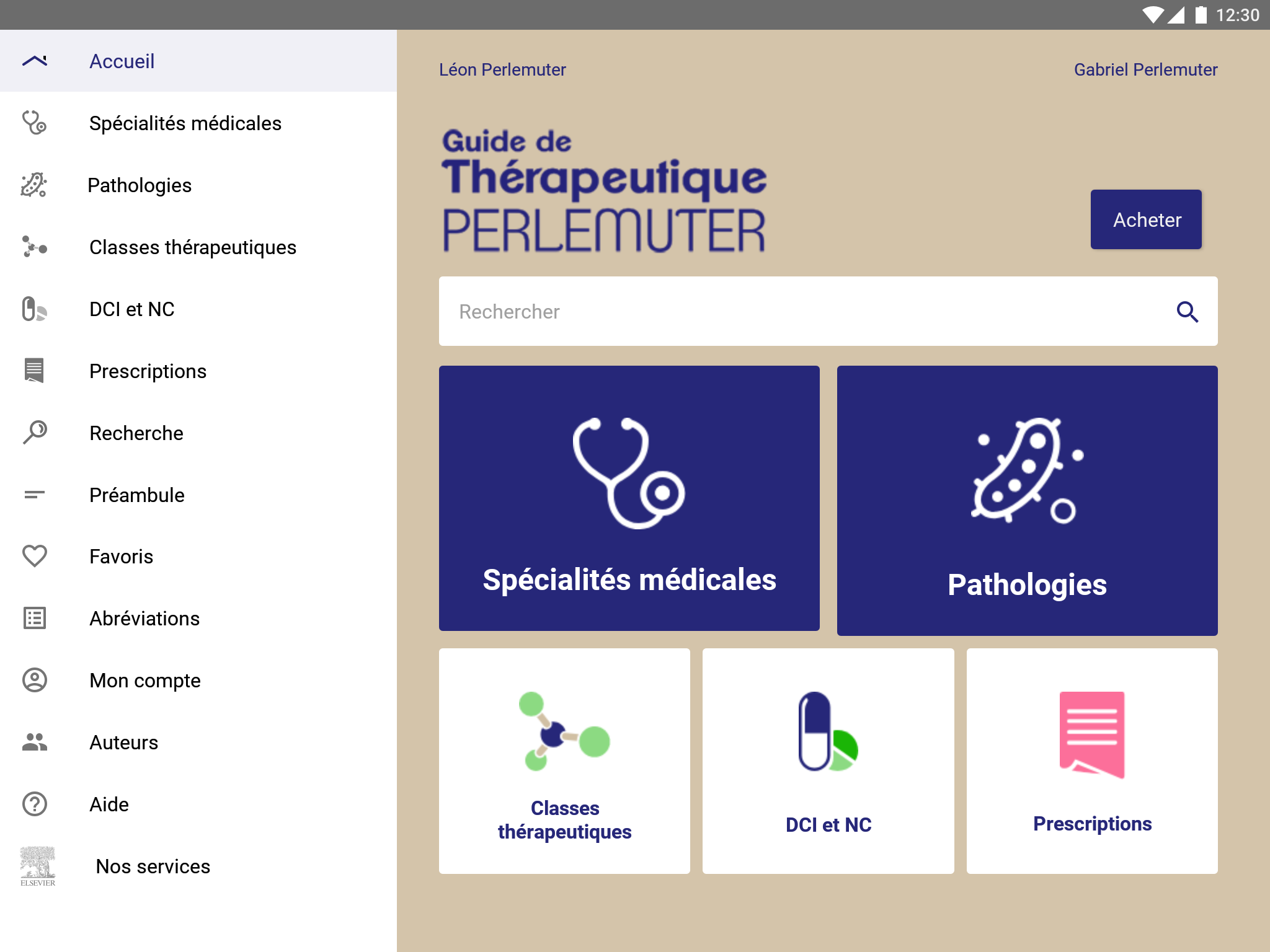Image resolution: width=1270 pixels, height=952 pixels.
Task: Check the Wi-Fi status icon
Action: (1153, 14)
